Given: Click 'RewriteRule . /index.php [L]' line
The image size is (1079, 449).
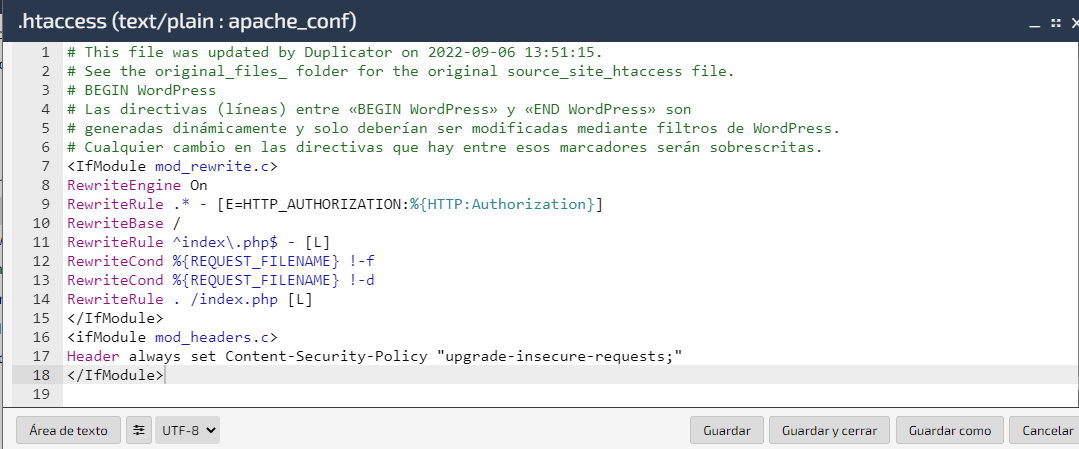Looking at the screenshot, I should point(189,299).
